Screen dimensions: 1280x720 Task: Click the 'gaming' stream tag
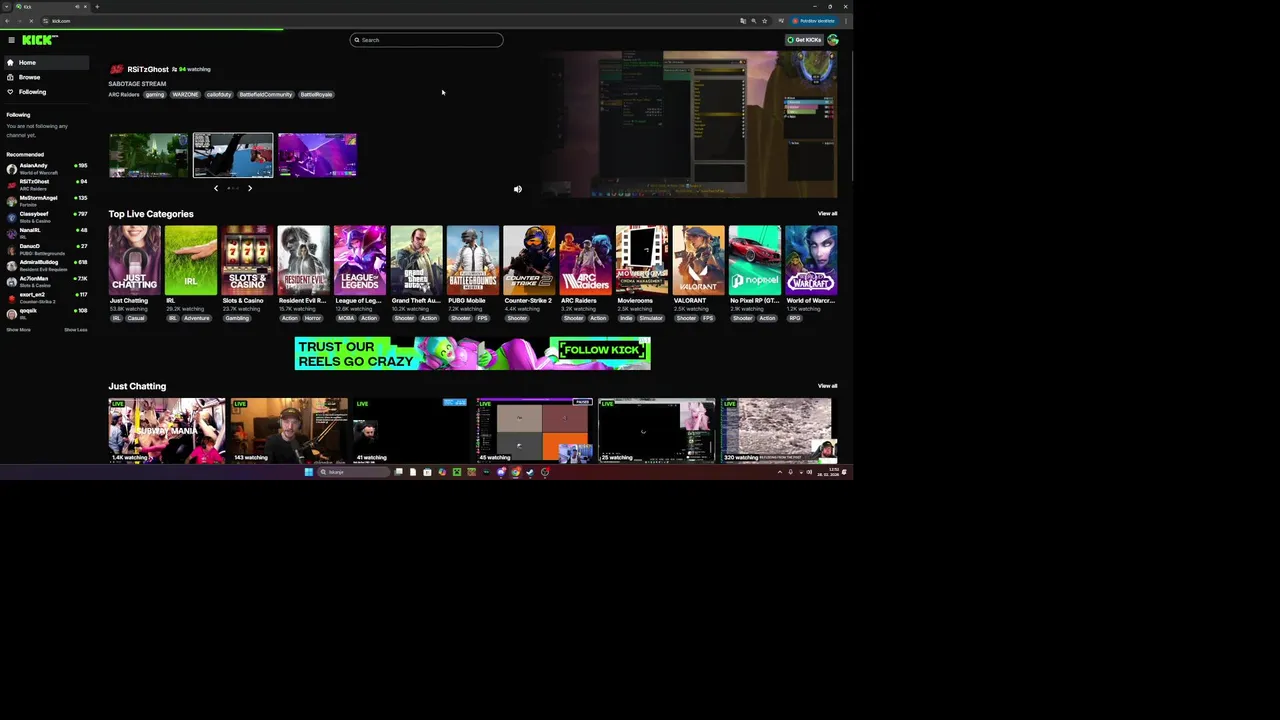pos(154,95)
